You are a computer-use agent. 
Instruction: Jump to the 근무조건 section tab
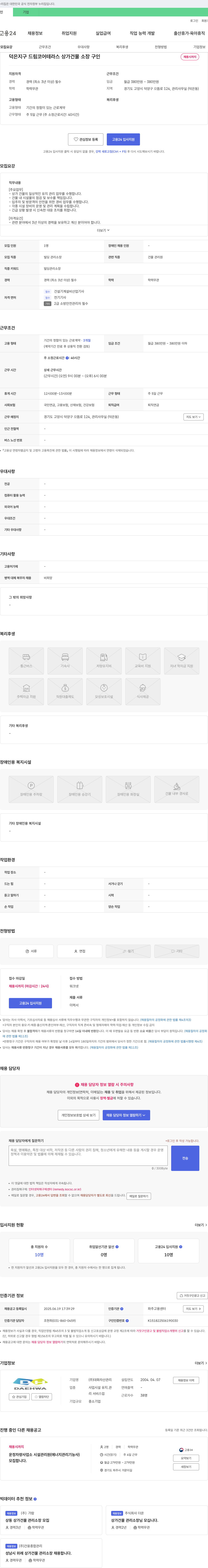(x=45, y=47)
